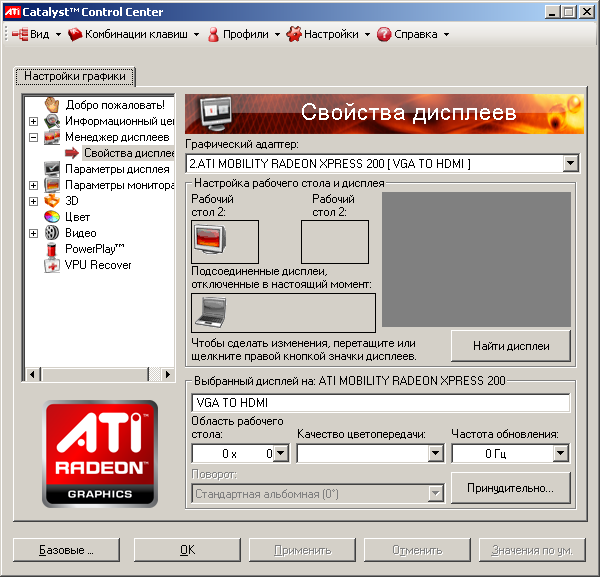This screenshot has height=577, width=600.
Task: Select Добро пожаловать! in the tree
Action: tap(115, 105)
